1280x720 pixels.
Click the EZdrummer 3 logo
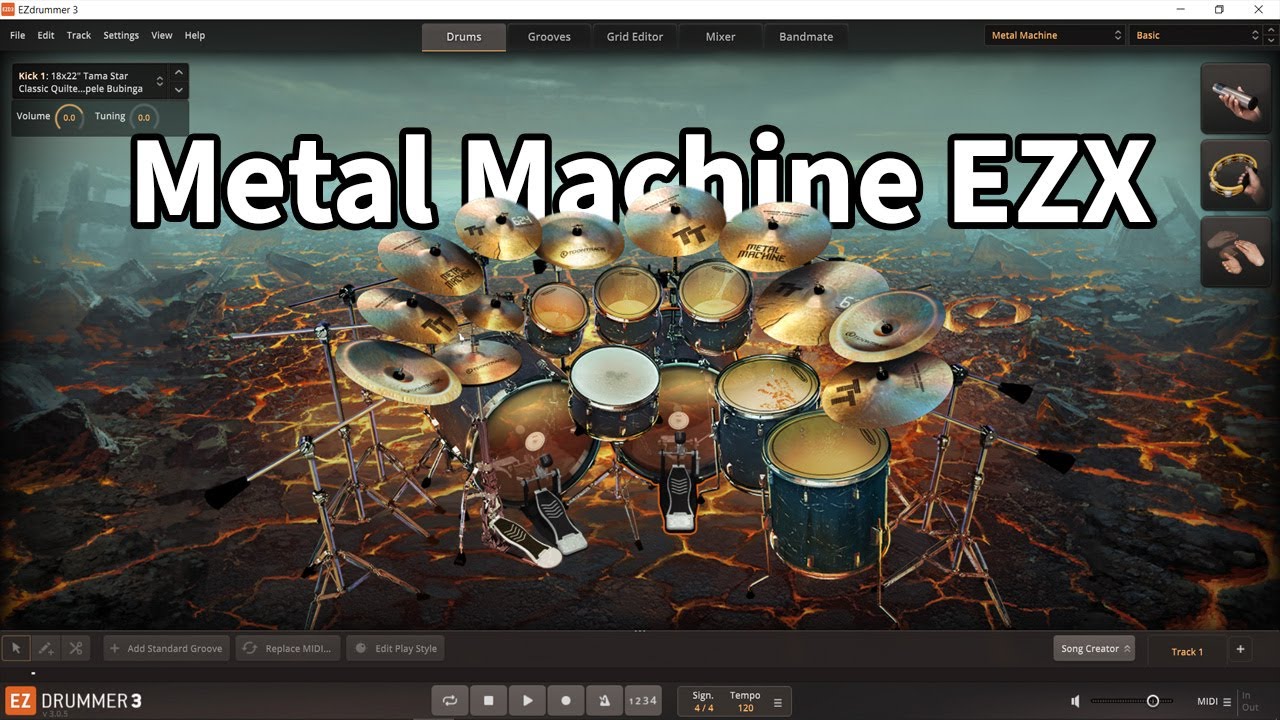coord(73,701)
